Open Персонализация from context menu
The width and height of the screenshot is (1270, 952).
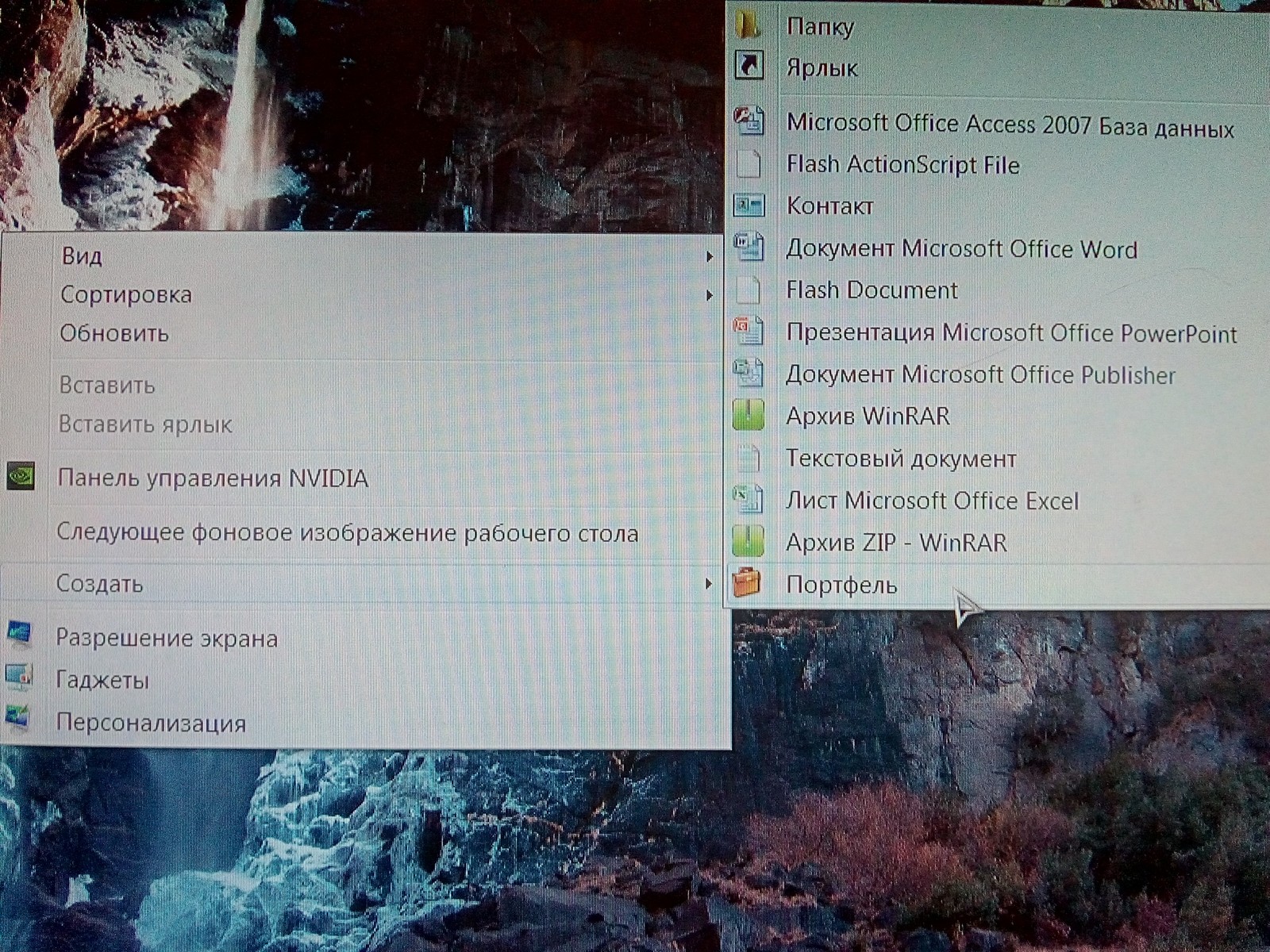pyautogui.click(x=151, y=724)
